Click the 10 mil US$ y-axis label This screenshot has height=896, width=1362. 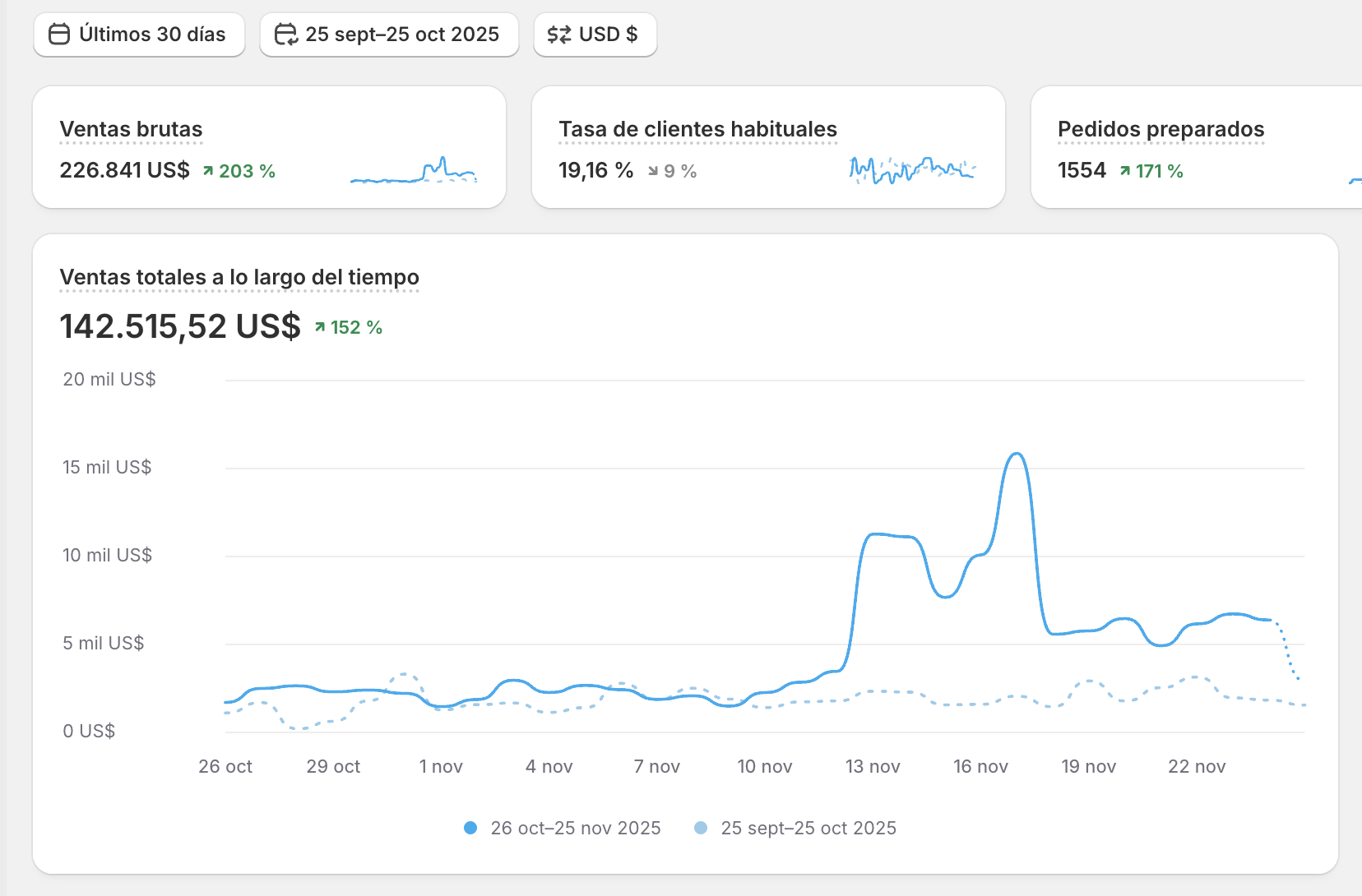[108, 555]
